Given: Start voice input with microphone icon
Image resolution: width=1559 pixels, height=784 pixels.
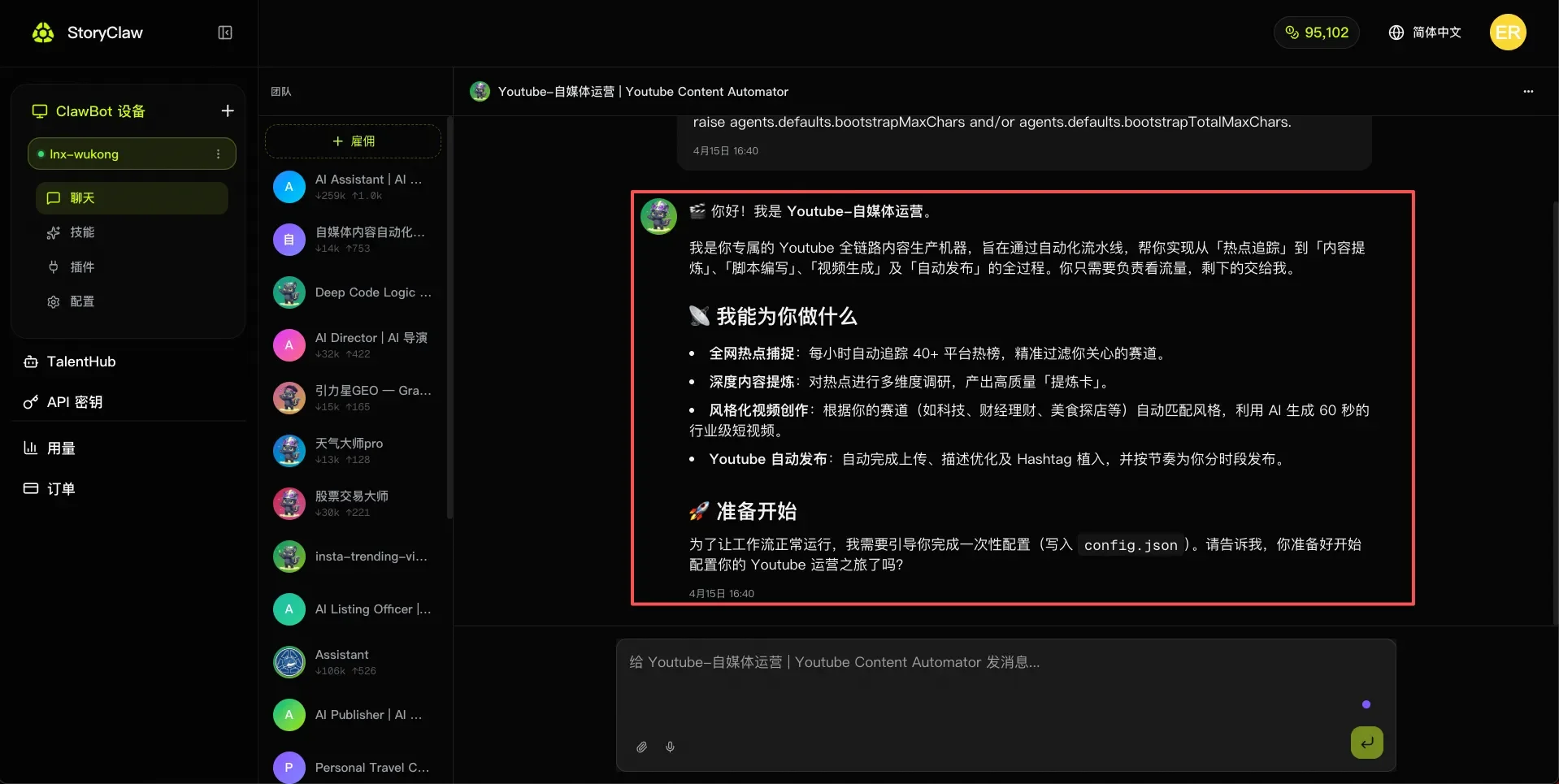Looking at the screenshot, I should point(670,747).
